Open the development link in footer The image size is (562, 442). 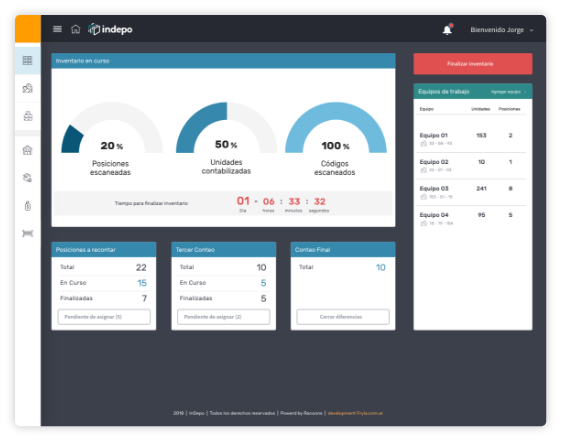click(x=355, y=413)
